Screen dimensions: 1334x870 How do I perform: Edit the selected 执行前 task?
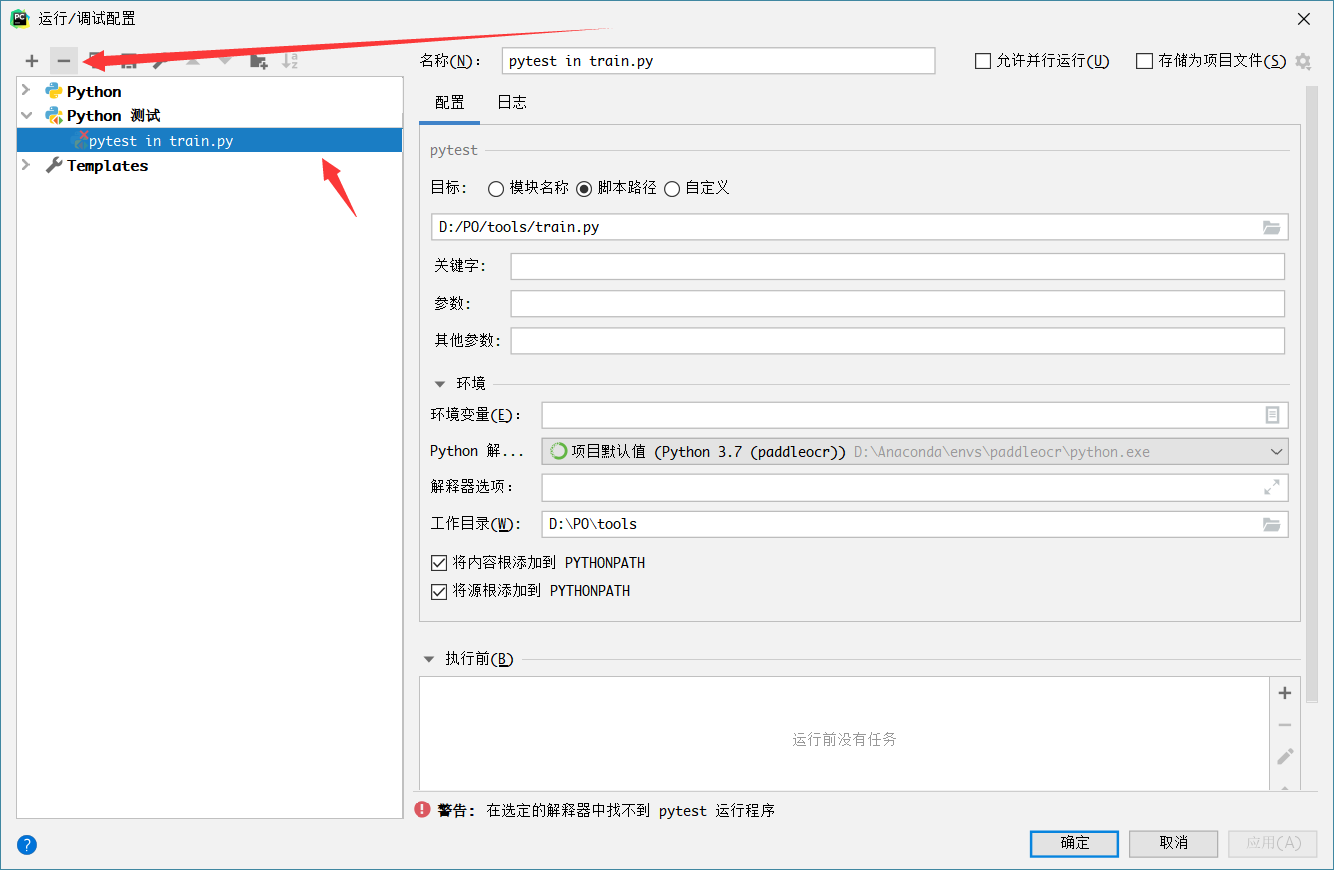[x=1285, y=757]
